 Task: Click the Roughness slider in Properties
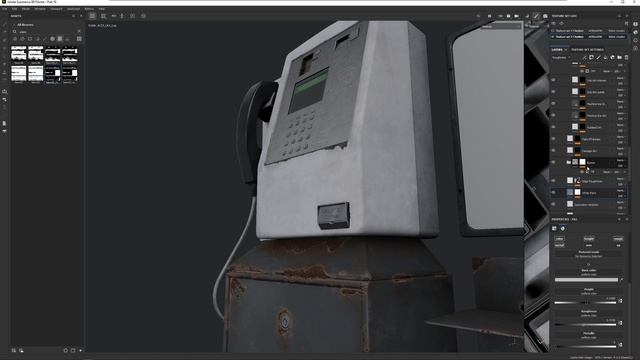coord(585,324)
